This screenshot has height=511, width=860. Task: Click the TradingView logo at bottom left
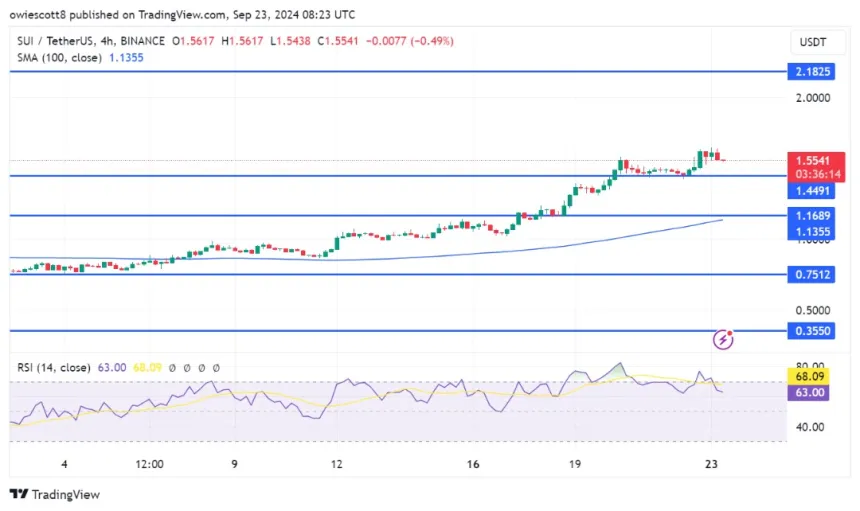(x=55, y=494)
